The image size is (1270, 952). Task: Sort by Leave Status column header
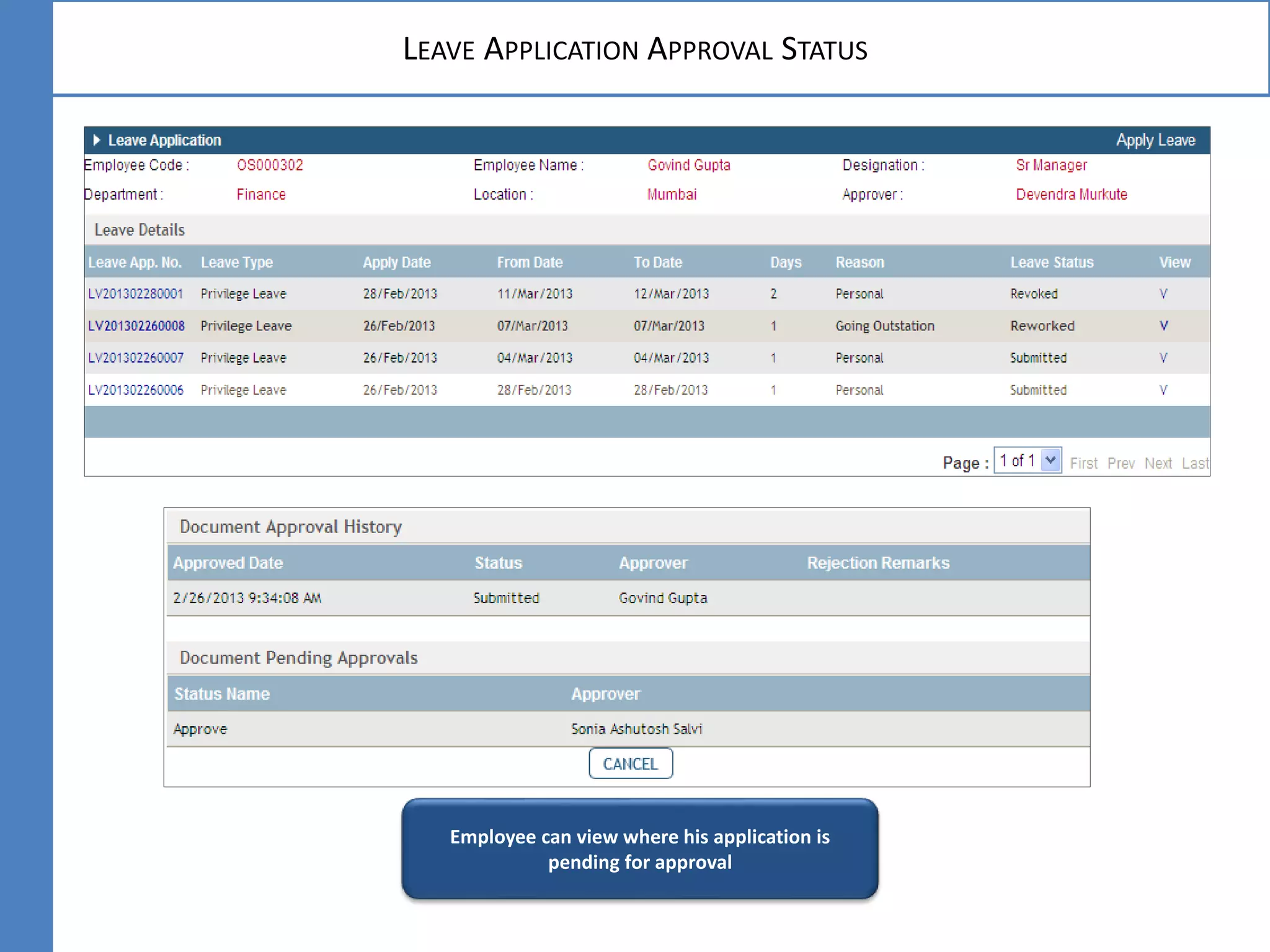click(1052, 262)
